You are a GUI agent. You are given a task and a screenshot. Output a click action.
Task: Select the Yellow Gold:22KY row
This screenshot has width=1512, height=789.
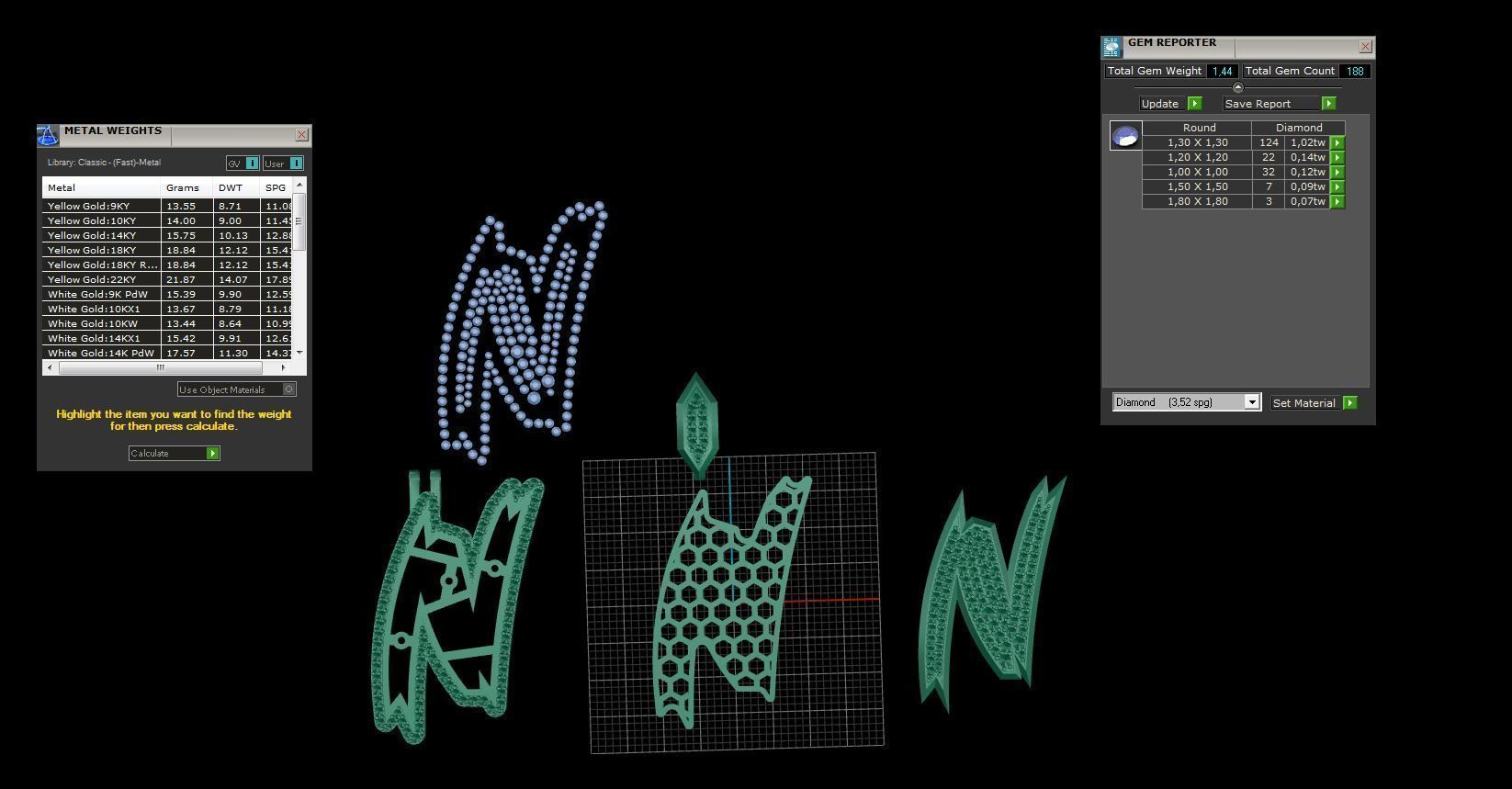click(x=167, y=279)
